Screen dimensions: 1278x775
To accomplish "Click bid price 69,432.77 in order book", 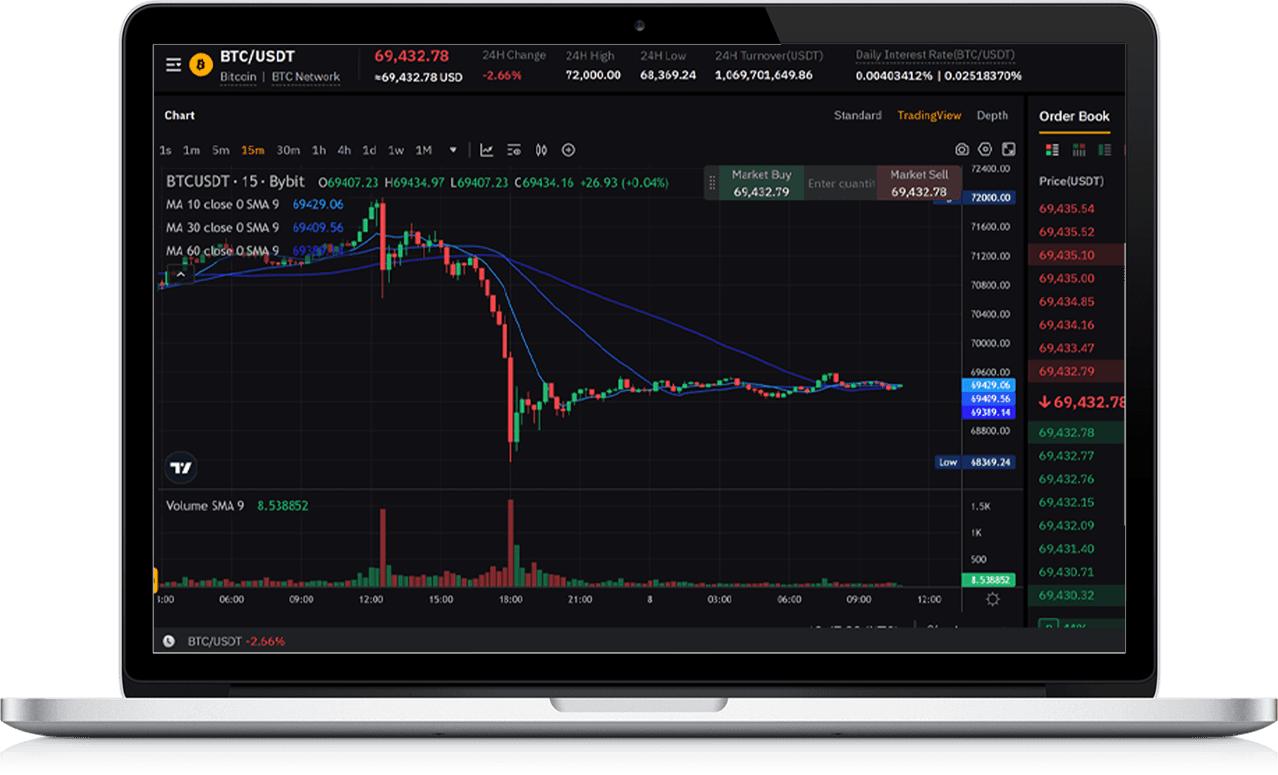I will point(1067,456).
